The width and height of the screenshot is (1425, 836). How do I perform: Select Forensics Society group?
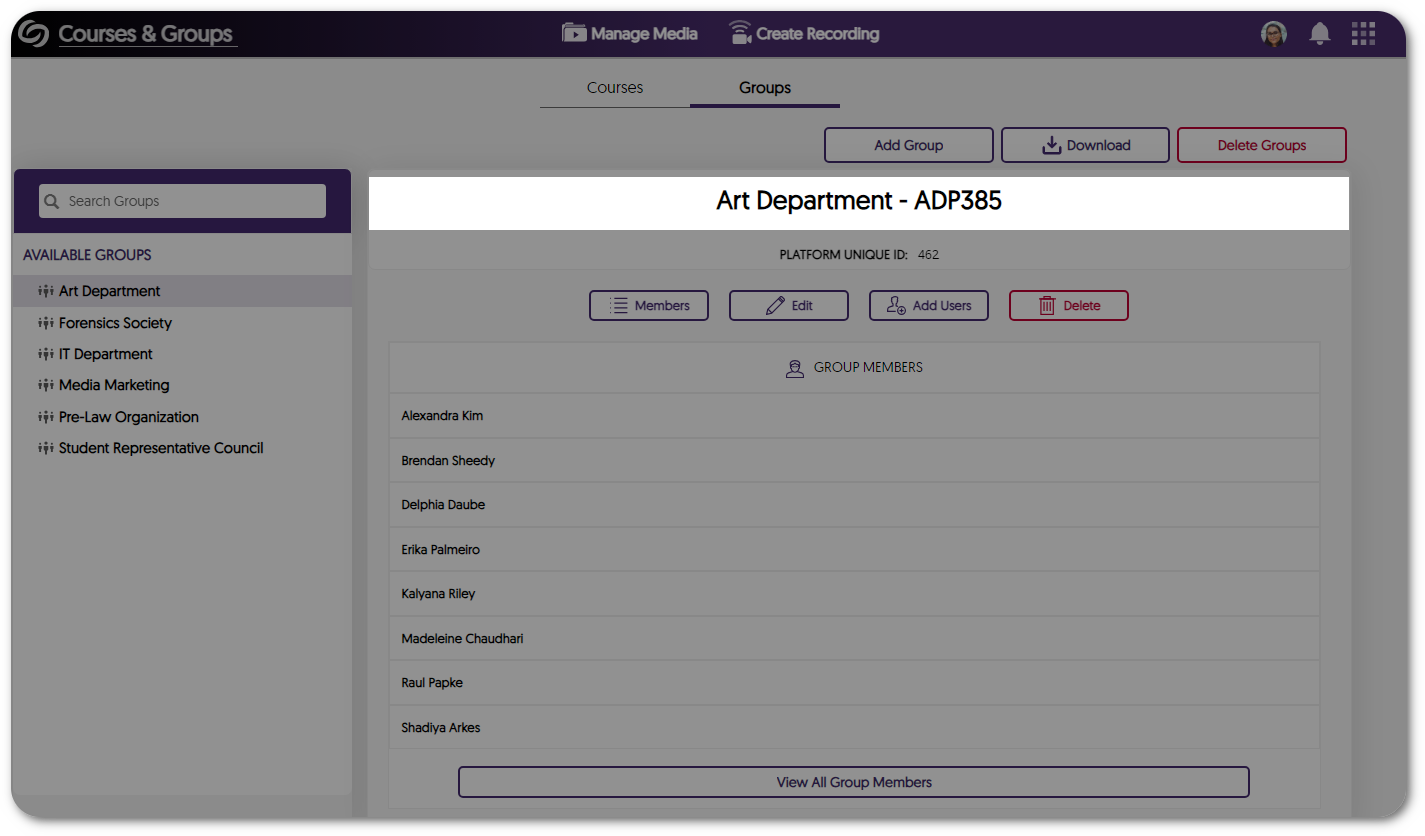click(x=115, y=323)
